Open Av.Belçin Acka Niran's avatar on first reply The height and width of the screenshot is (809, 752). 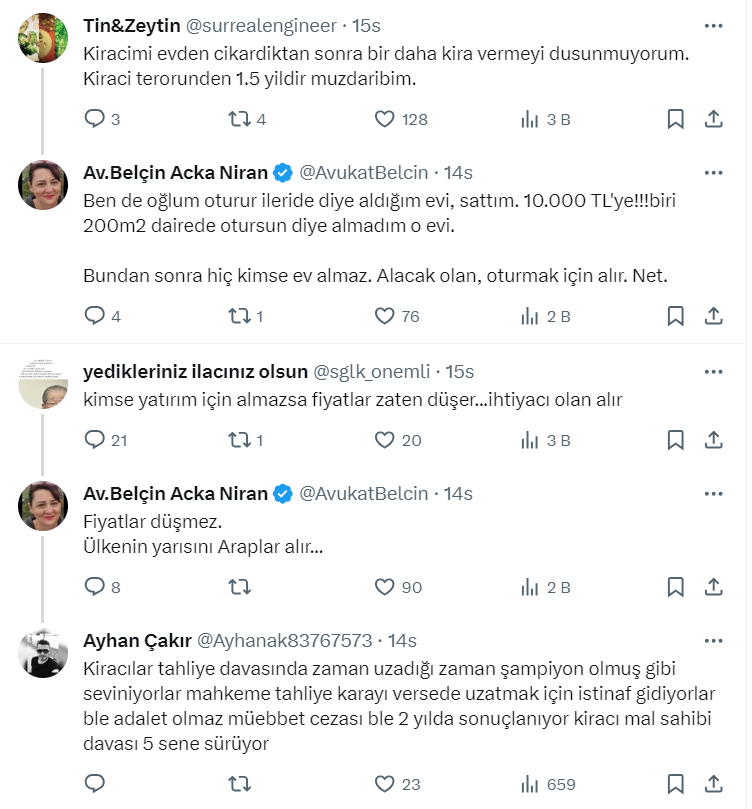click(x=44, y=184)
